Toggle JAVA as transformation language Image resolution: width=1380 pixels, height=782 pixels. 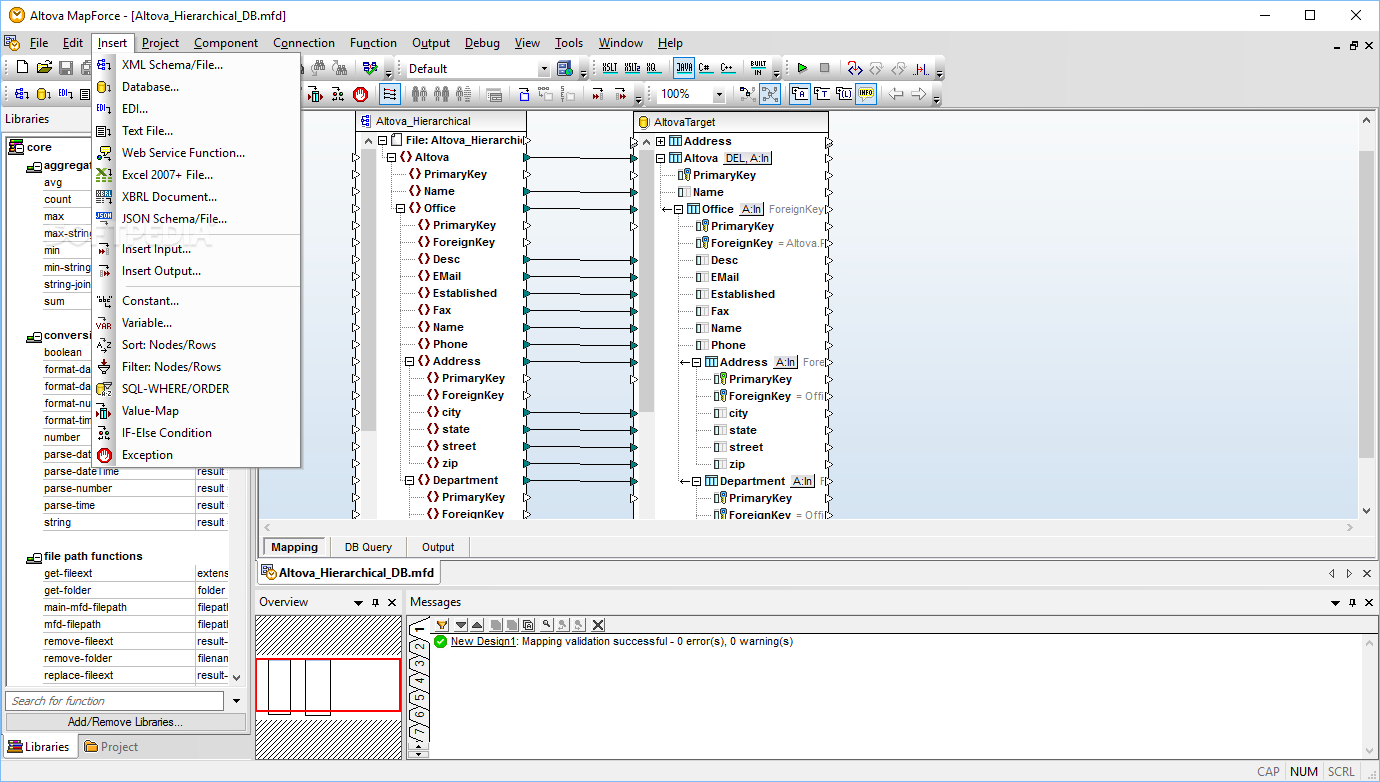click(x=684, y=68)
